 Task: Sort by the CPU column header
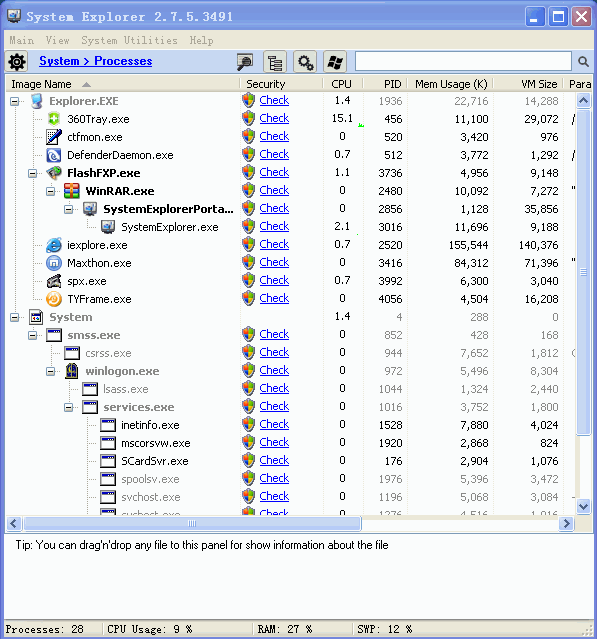click(342, 84)
